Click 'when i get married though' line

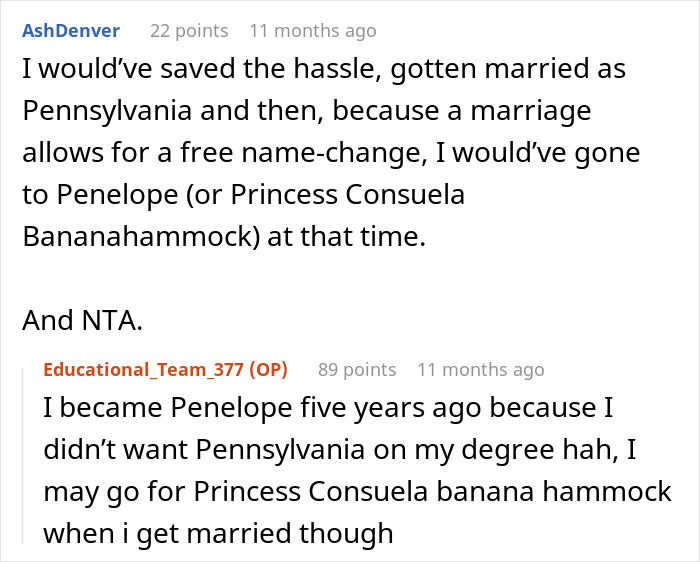(217, 533)
